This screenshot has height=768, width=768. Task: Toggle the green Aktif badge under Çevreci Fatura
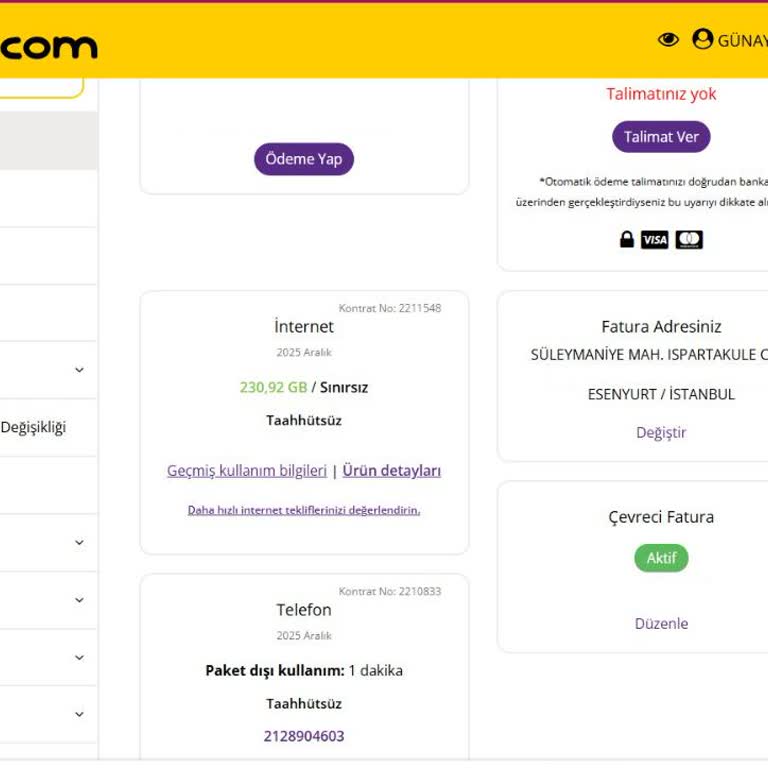tap(661, 558)
